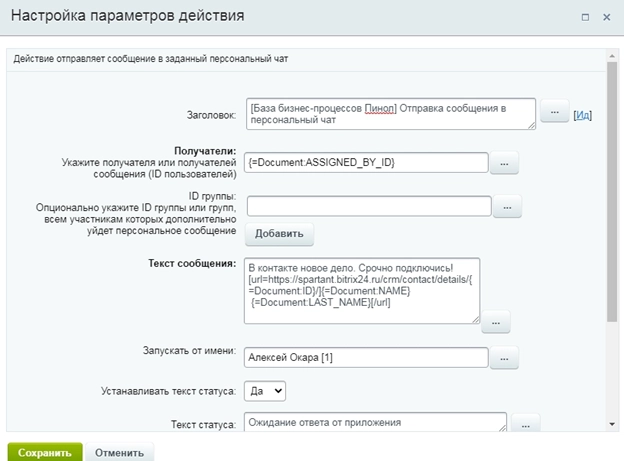This screenshot has height=461, width=624.
Task: Click the dialog description text about персональный чат
Action: (x=151, y=59)
